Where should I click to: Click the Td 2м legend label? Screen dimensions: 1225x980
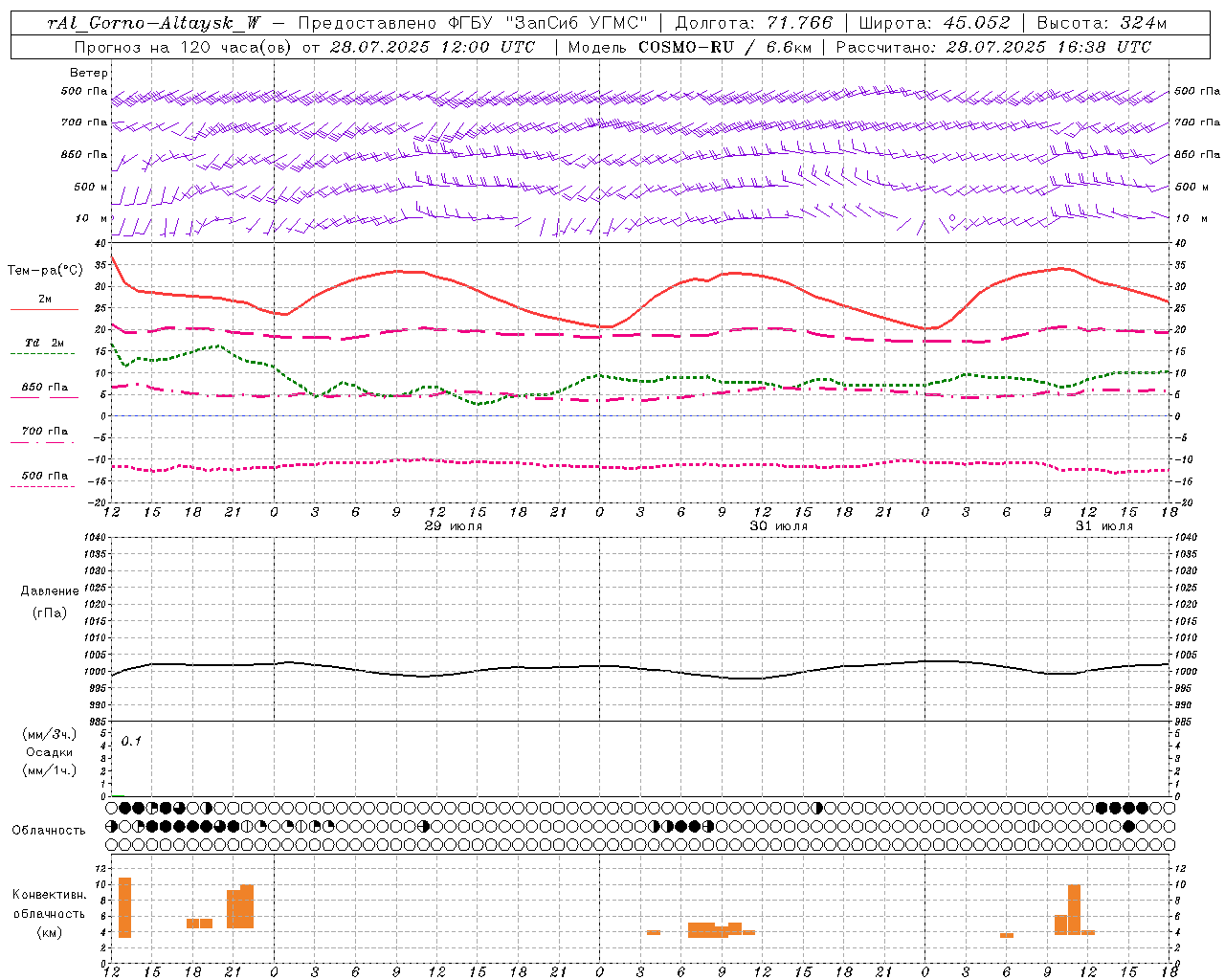click(x=45, y=343)
